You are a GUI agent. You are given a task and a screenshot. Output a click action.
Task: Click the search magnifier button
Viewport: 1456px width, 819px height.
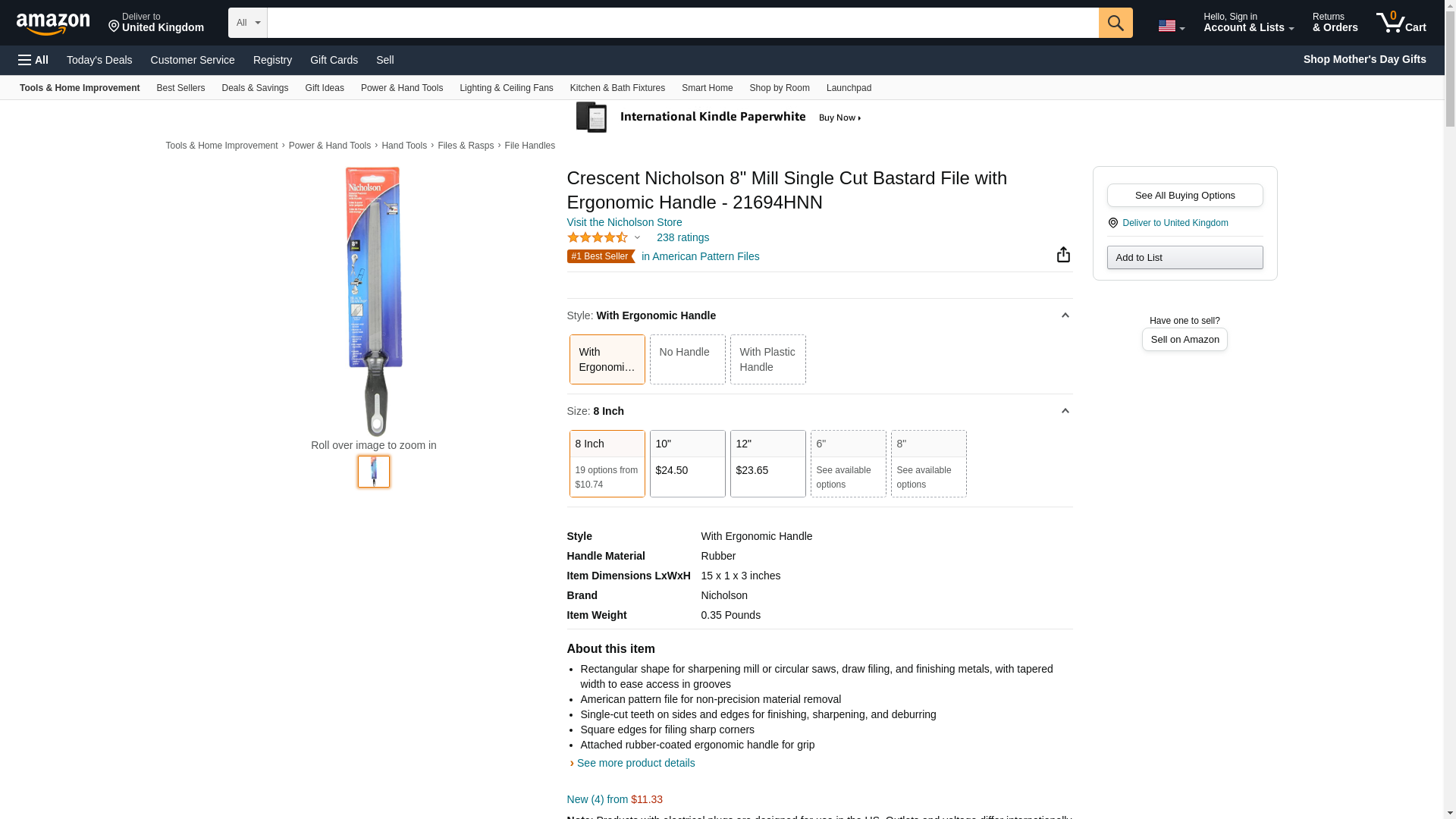[1115, 23]
